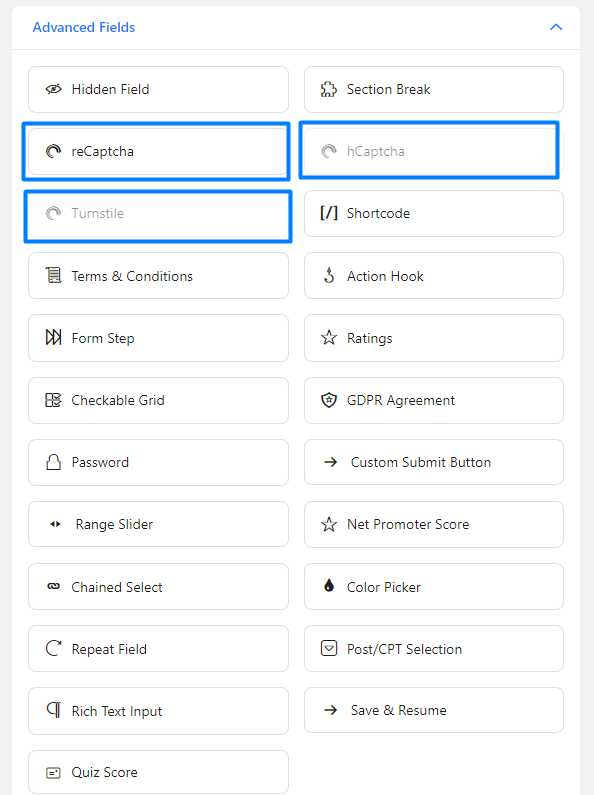Click the reCaptcha icon
Screen dimensions: 594x795
(53, 151)
